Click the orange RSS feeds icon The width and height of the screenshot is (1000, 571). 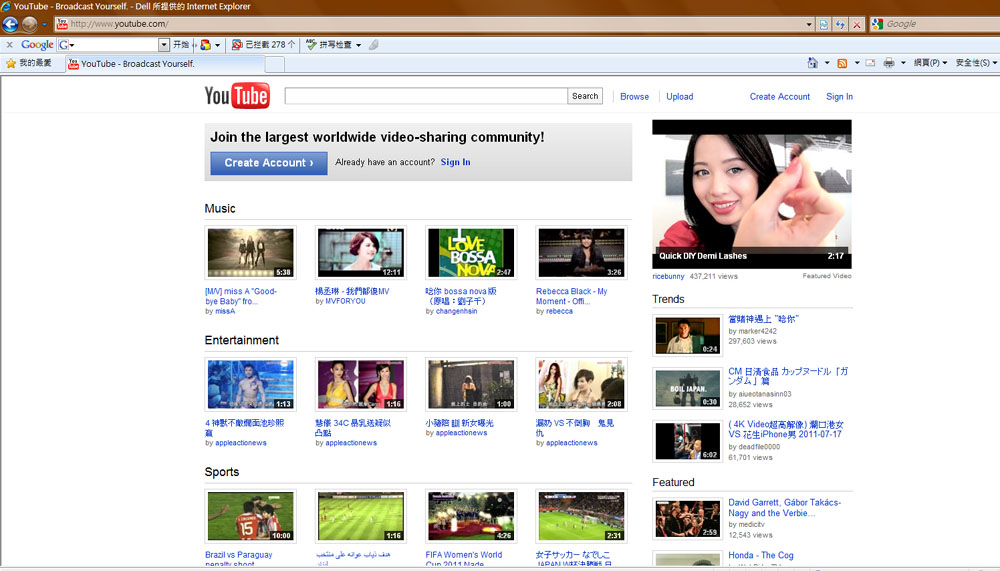pyautogui.click(x=842, y=63)
